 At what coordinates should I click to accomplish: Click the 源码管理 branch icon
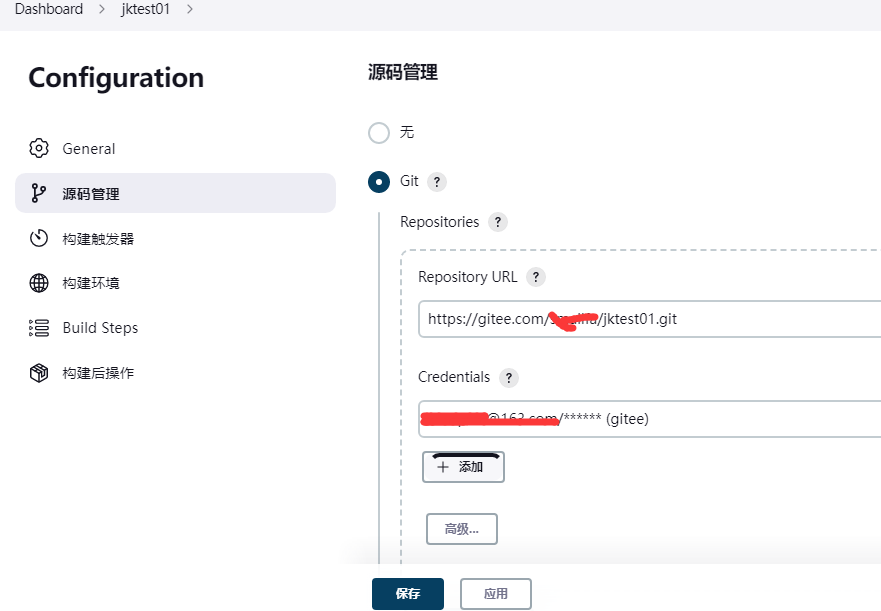(x=39, y=193)
